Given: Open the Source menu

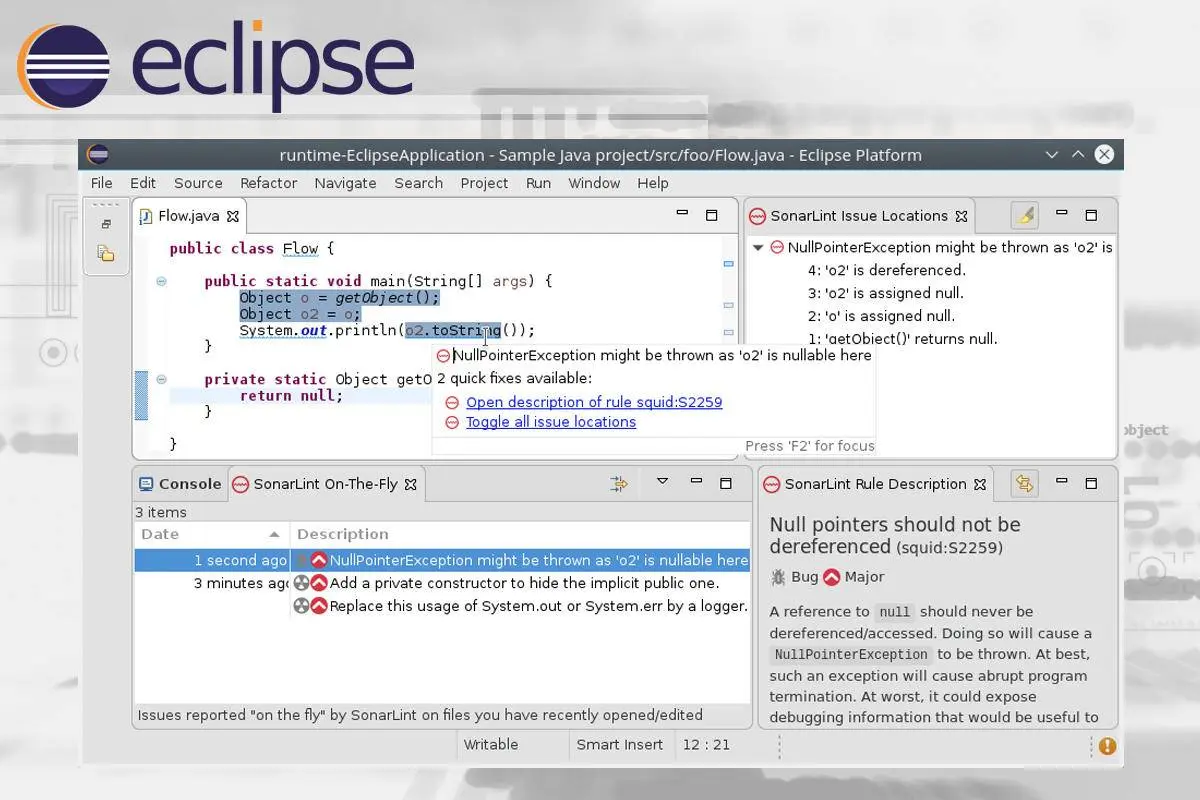Looking at the screenshot, I should click(198, 183).
